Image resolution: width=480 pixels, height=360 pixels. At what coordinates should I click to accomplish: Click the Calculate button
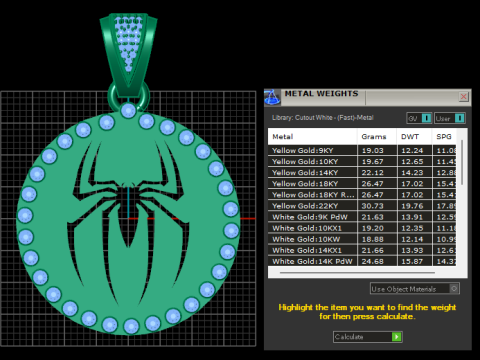[x=368, y=337]
